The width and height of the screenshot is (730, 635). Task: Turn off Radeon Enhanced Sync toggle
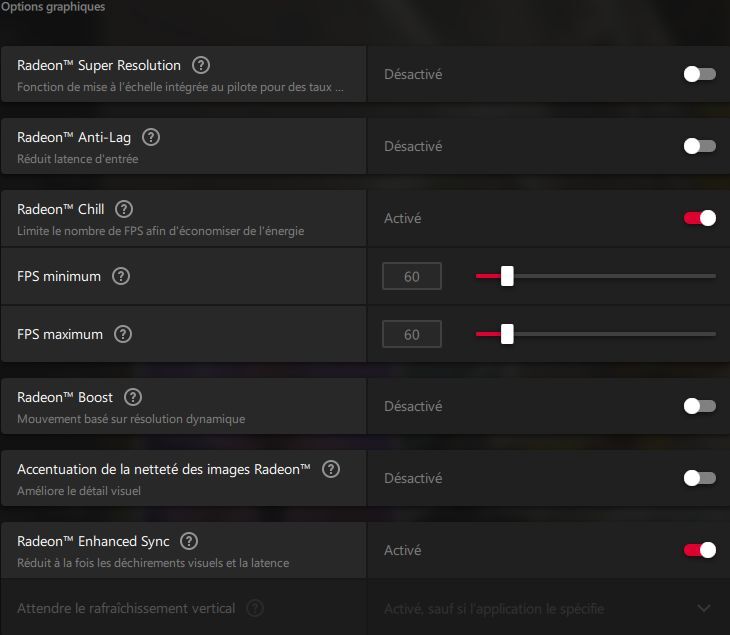coord(699,550)
